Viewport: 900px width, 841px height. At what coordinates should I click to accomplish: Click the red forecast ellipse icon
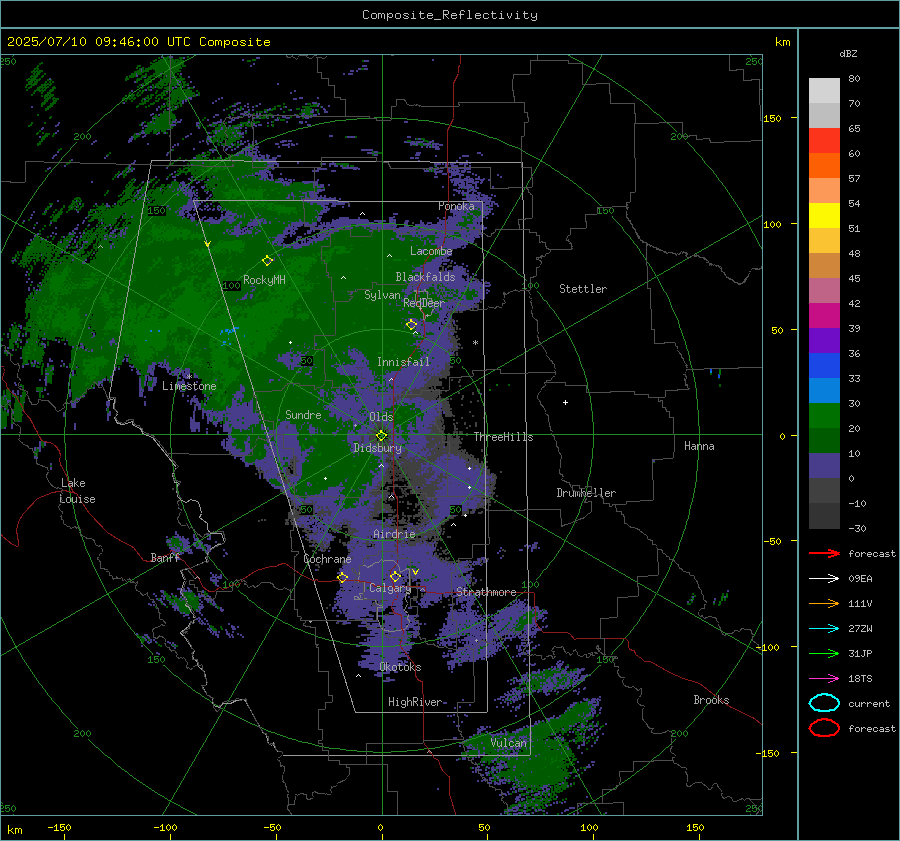click(824, 728)
